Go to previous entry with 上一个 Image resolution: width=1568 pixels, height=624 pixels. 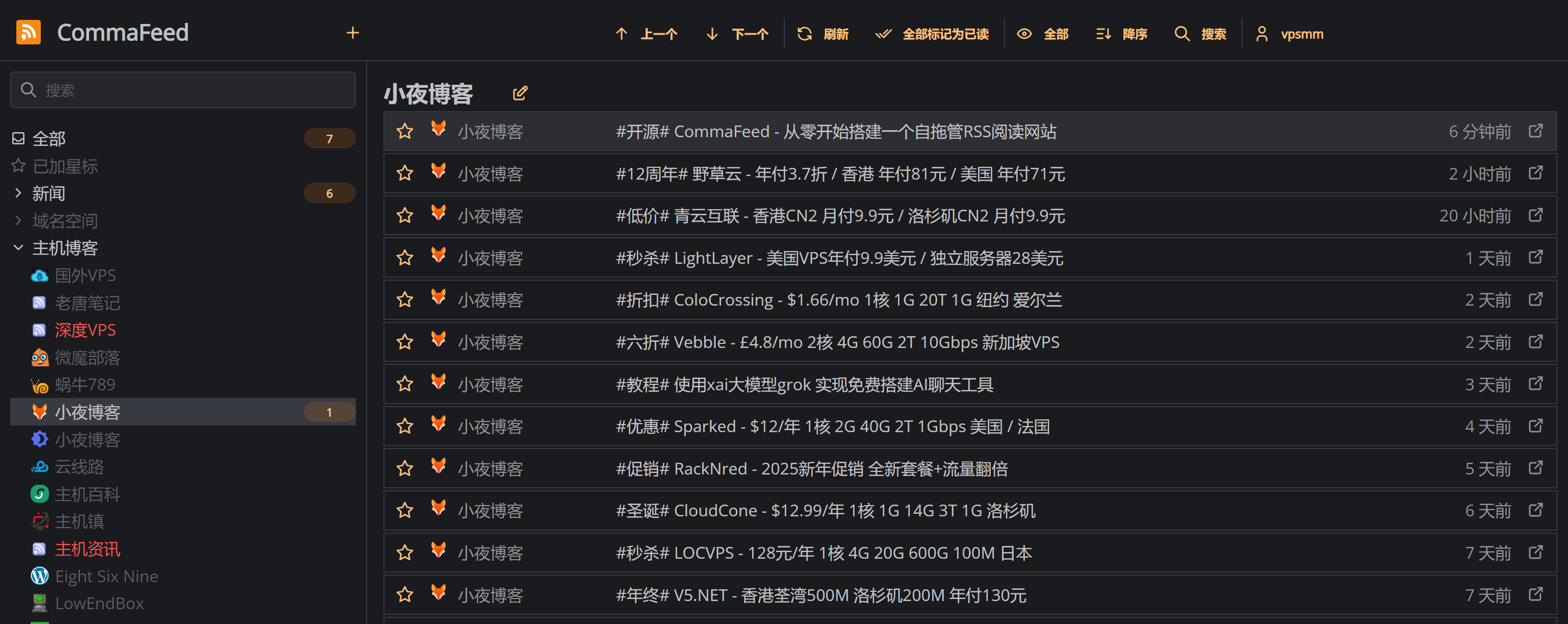pyautogui.click(x=647, y=34)
